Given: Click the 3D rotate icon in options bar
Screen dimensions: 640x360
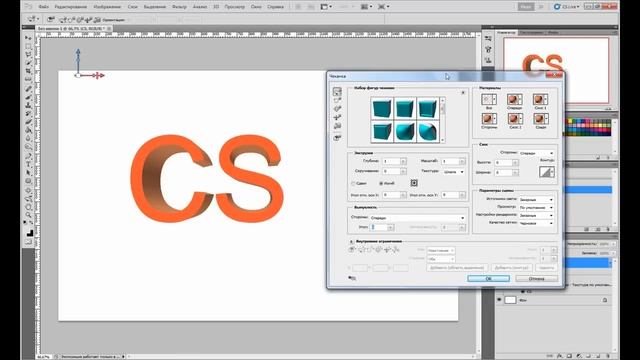Looking at the screenshot, I should 63,19.
